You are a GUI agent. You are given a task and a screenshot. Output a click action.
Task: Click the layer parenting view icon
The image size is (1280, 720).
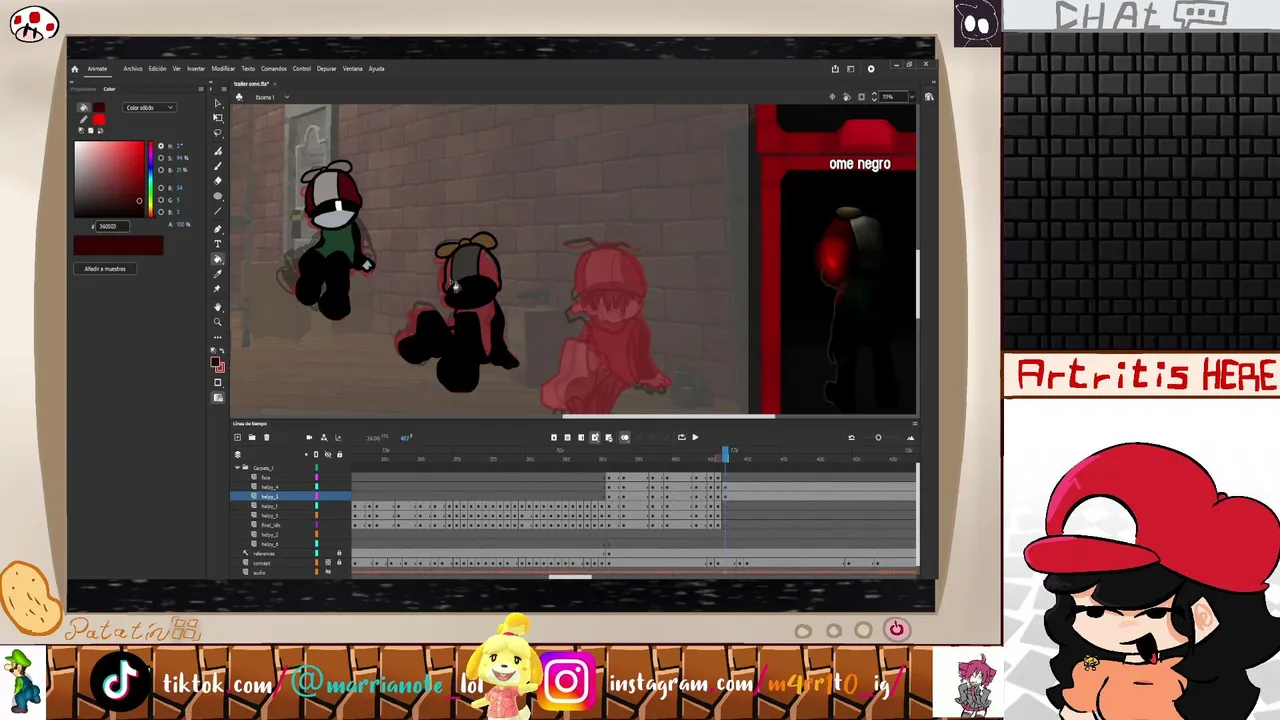[323, 437]
